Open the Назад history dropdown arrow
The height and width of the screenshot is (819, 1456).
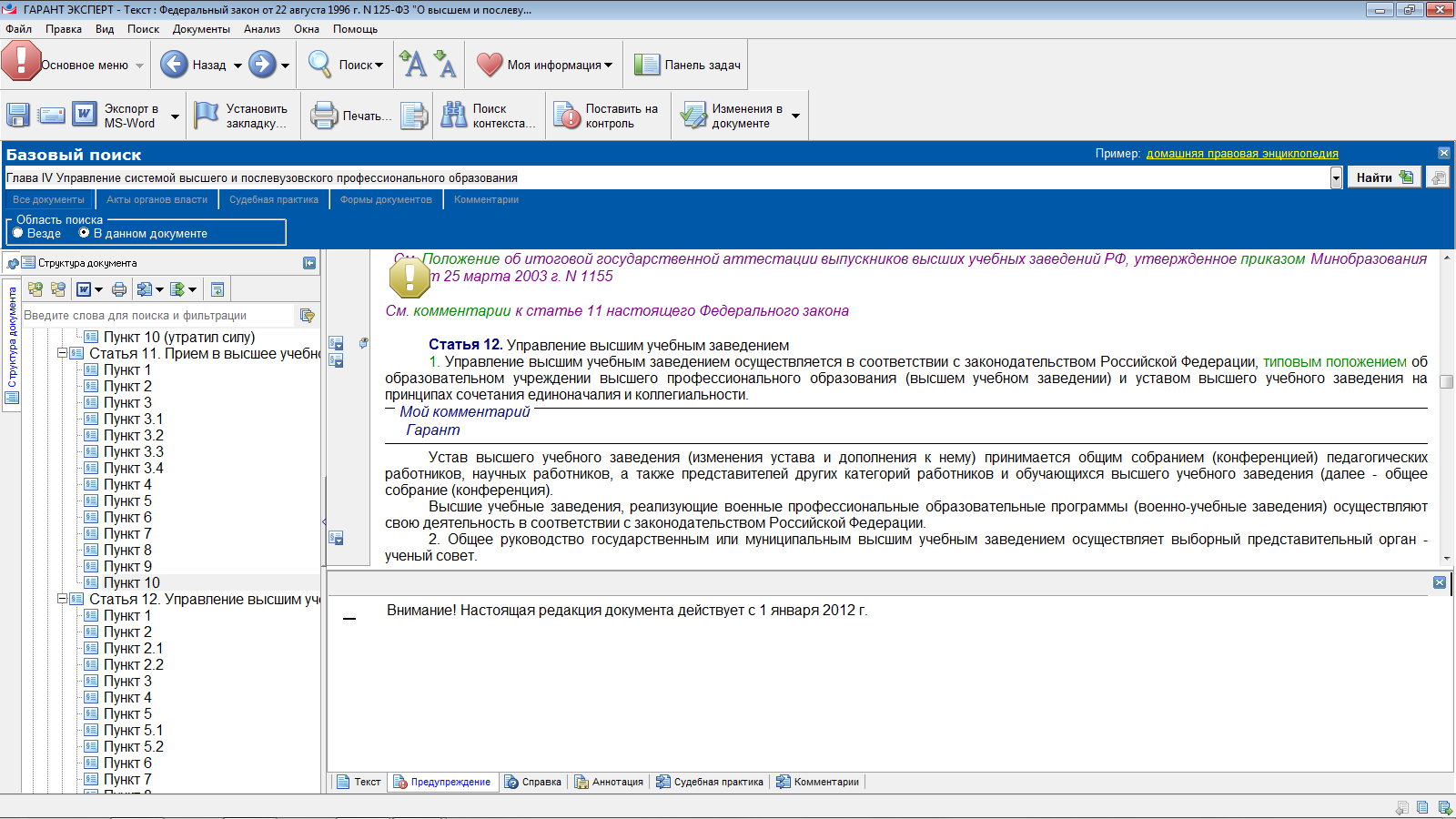click(x=238, y=66)
